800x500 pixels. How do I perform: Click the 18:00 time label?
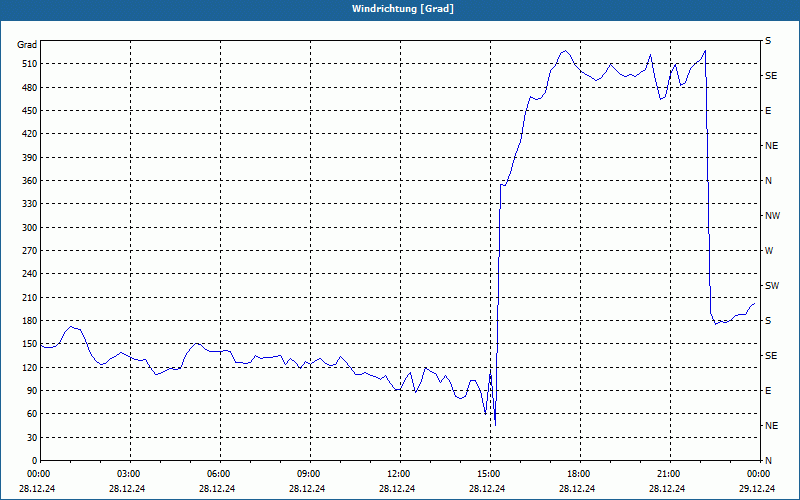click(578, 474)
